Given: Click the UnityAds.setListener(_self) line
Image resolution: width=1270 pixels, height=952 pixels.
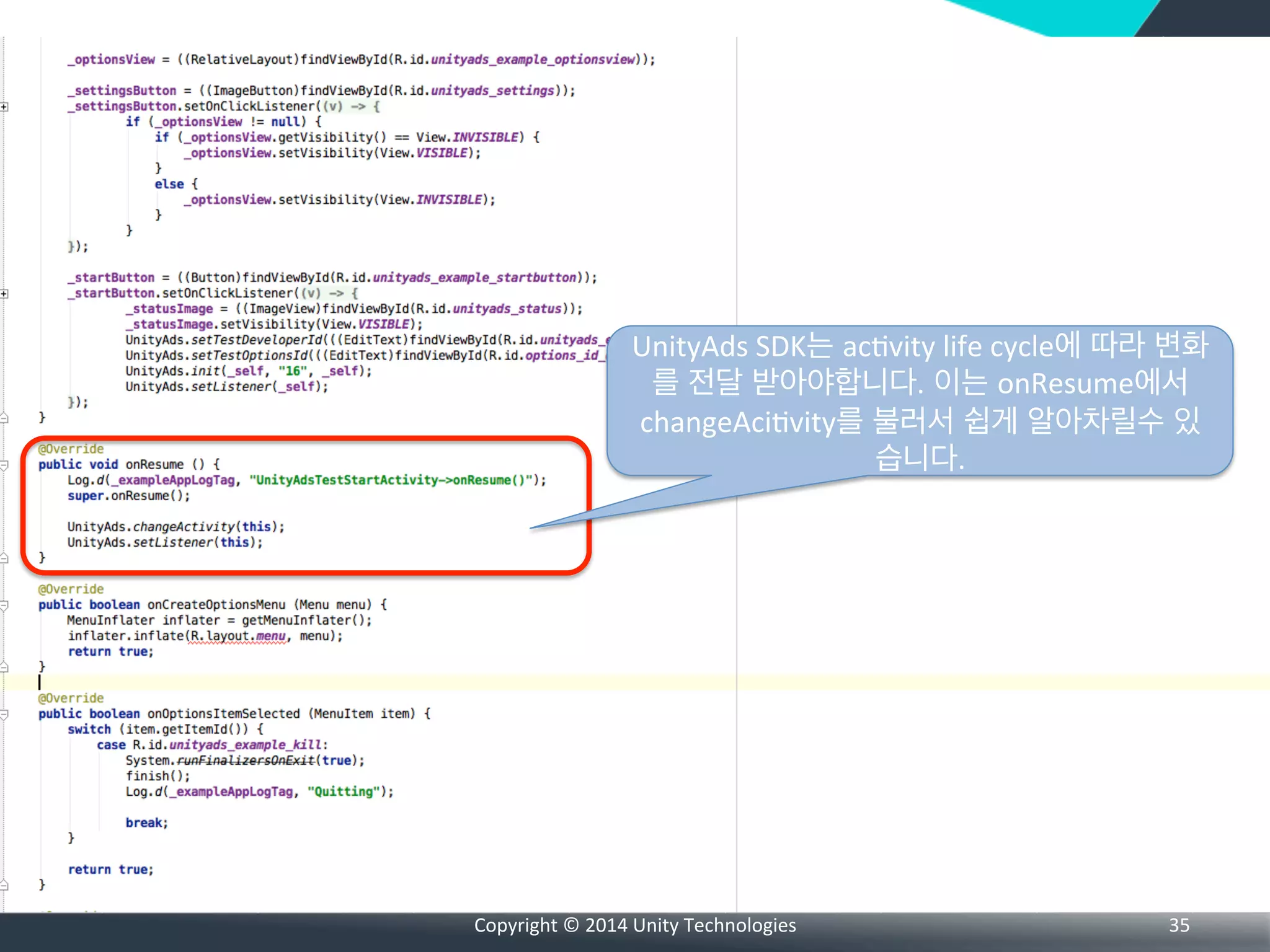Looking at the screenshot, I should [x=227, y=386].
